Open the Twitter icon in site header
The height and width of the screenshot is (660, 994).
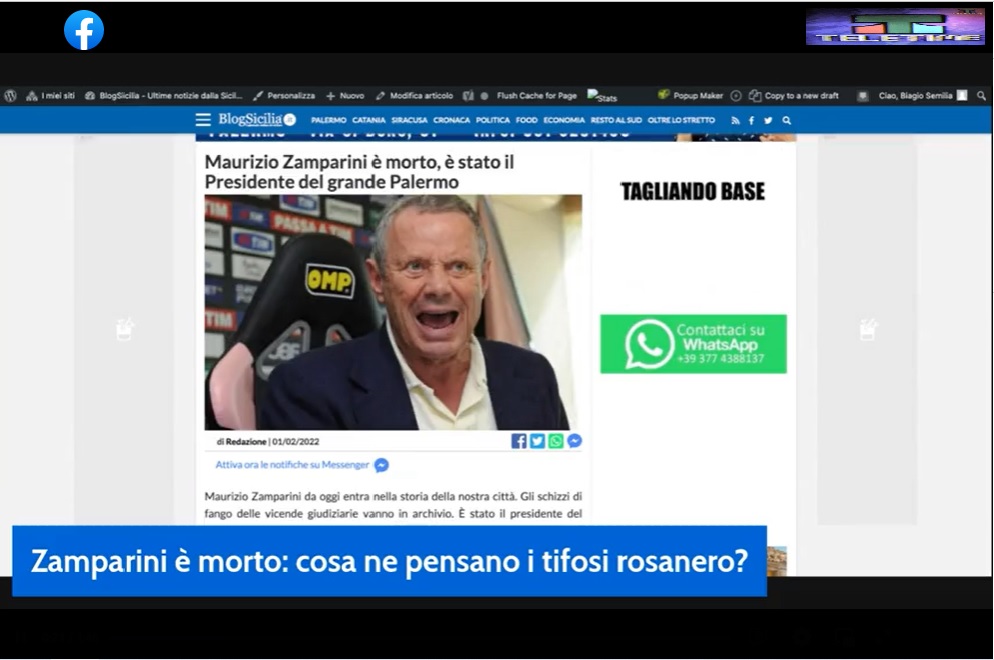(x=768, y=120)
